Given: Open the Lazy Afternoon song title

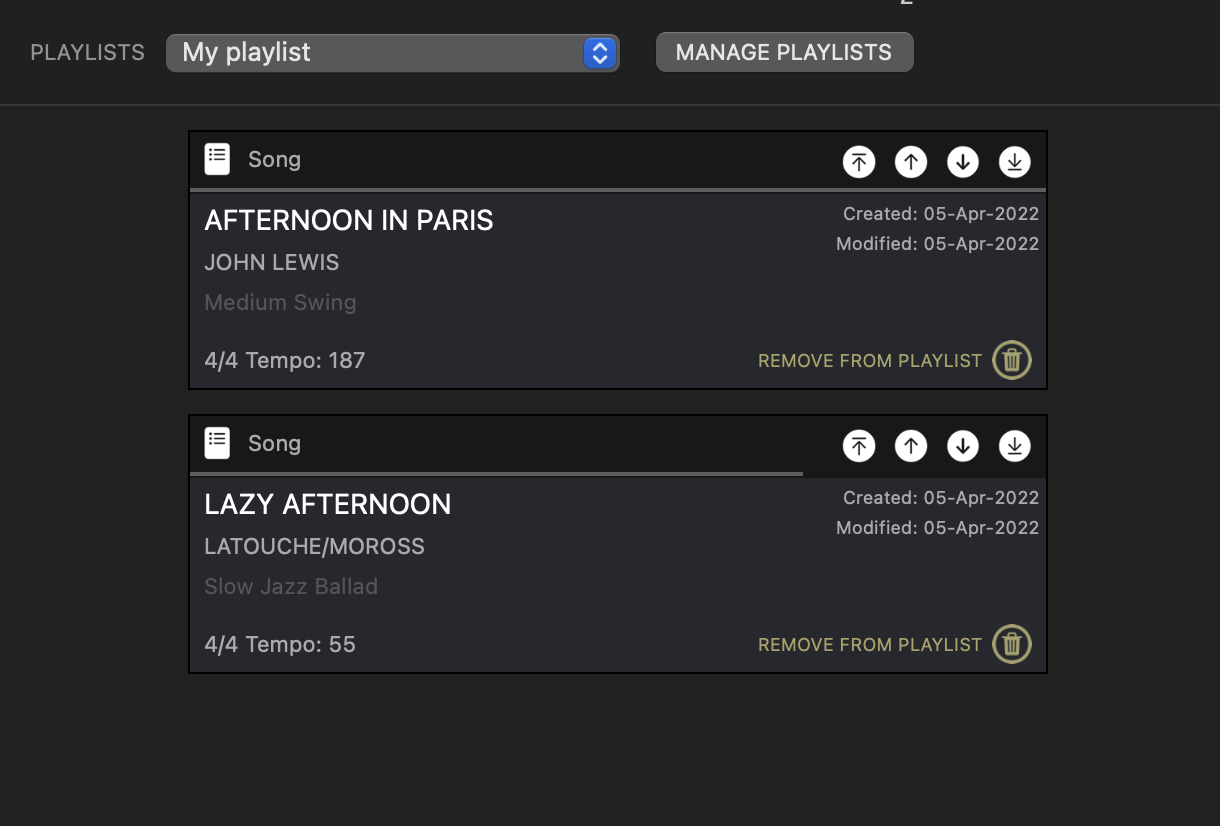Looking at the screenshot, I should [x=328, y=504].
